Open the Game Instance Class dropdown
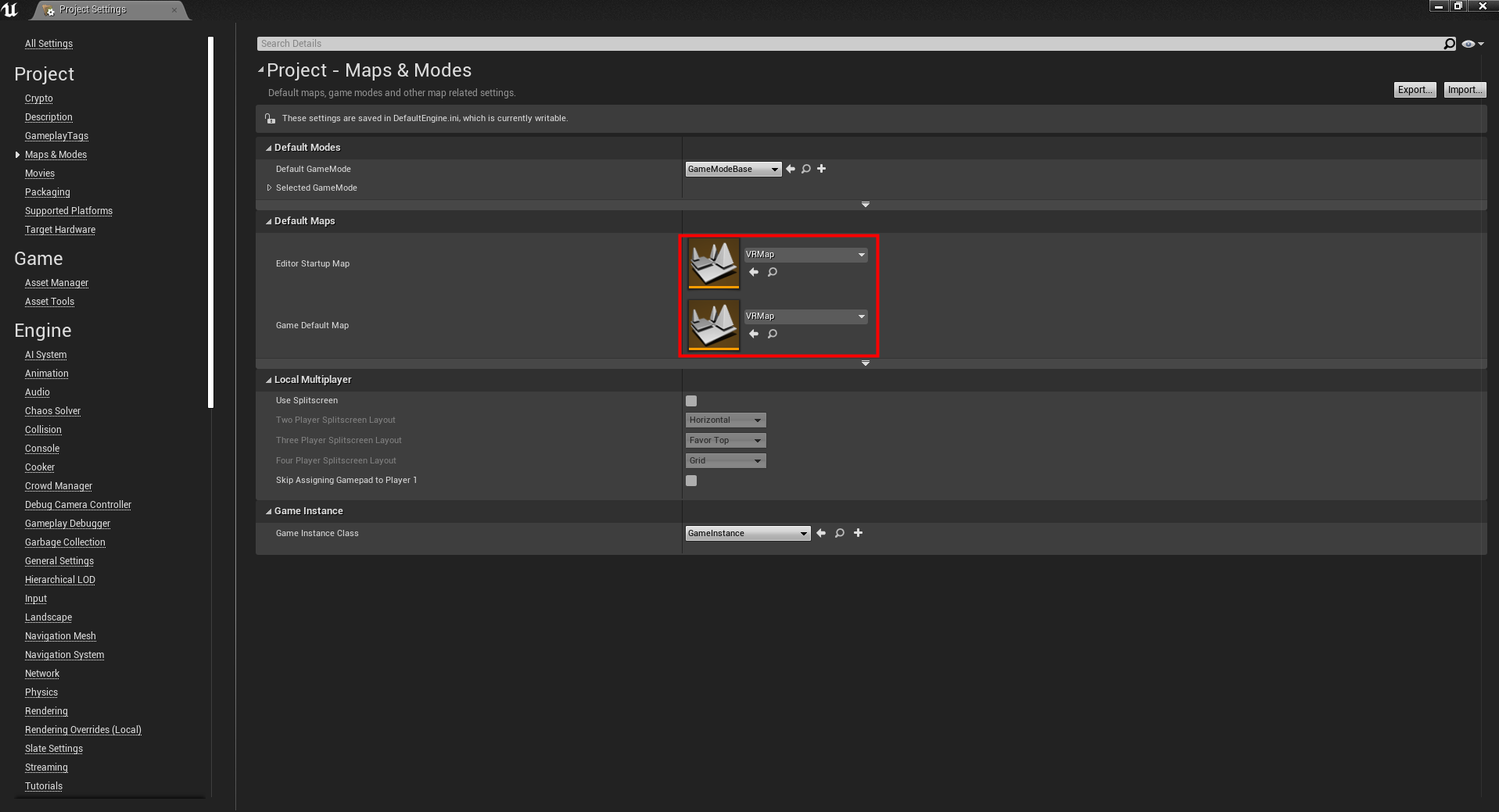 point(747,533)
